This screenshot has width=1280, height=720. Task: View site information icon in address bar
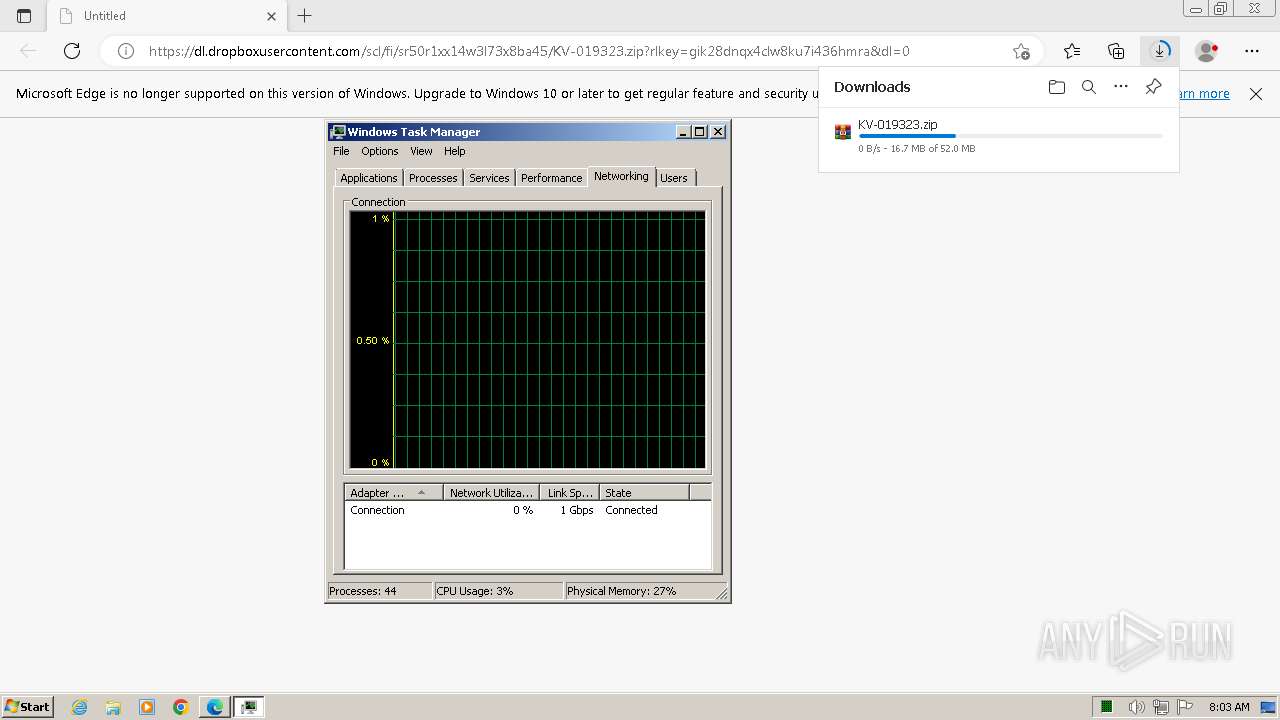point(126,51)
